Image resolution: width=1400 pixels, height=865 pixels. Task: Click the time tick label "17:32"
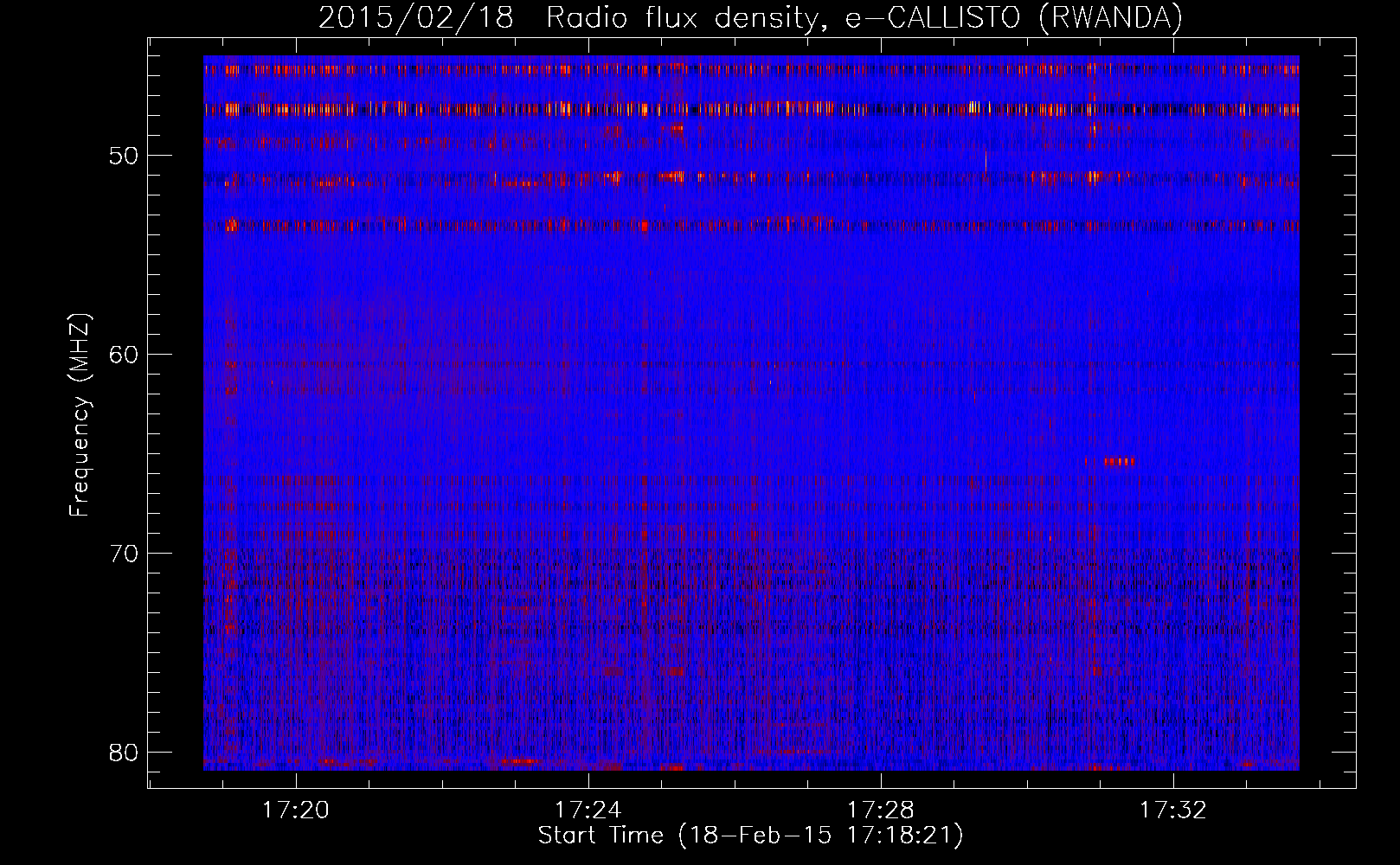[x=1174, y=811]
